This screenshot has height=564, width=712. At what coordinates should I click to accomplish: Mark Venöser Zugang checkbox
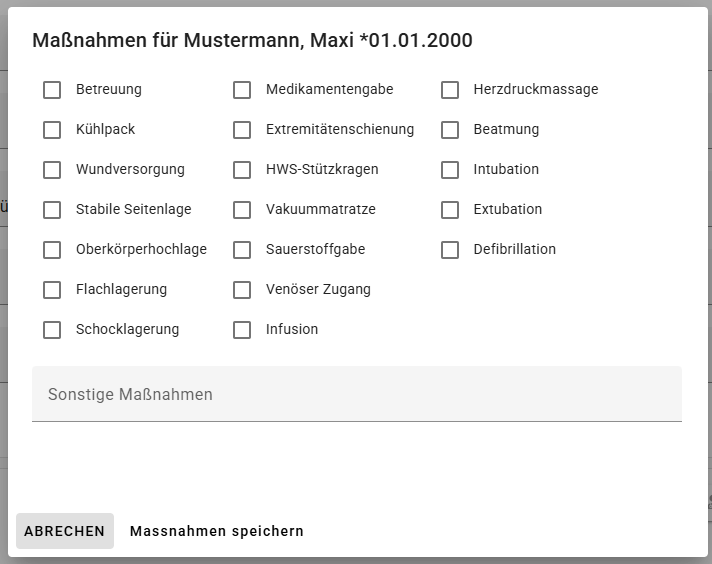[x=242, y=290]
